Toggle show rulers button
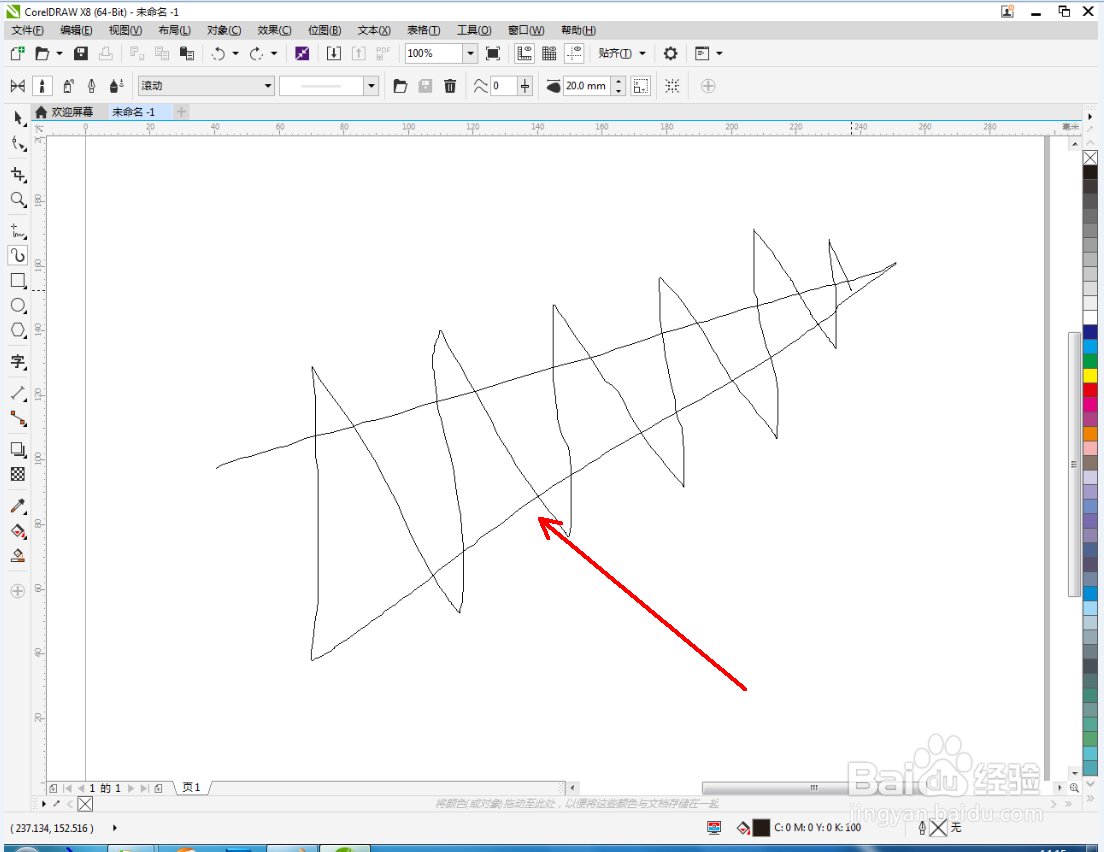The height and width of the screenshot is (852, 1104). pos(524,54)
